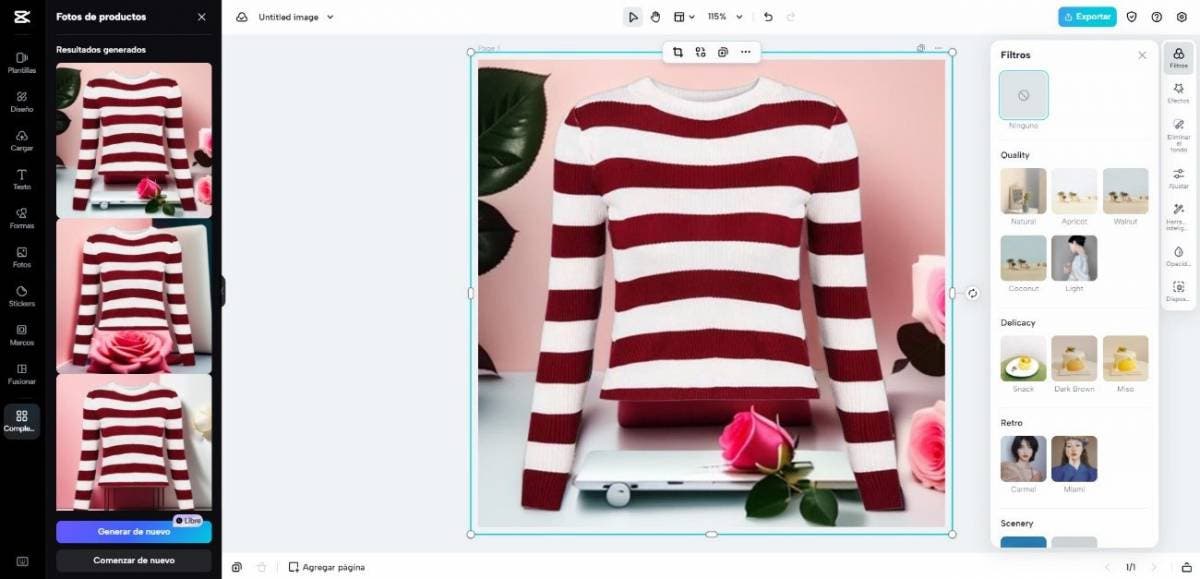
Task: Switch to the Diseño tab
Action: point(21,101)
